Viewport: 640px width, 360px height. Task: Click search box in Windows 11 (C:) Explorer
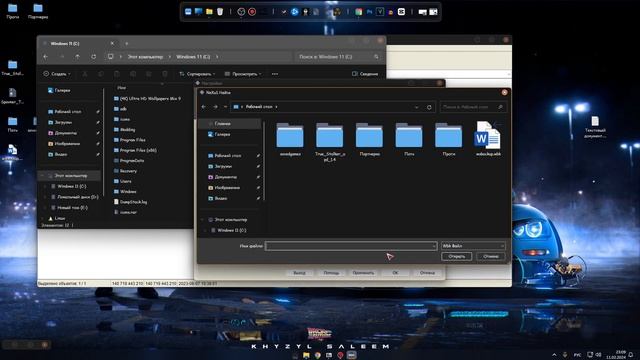point(339,57)
